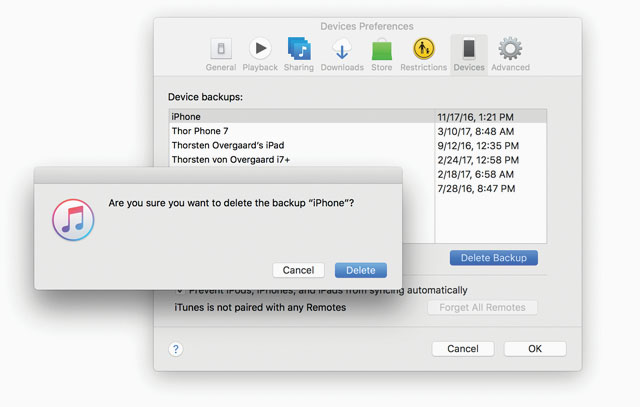This screenshot has width=640, height=407.
Task: Click the Forget All Remotes button
Action: coord(482,307)
